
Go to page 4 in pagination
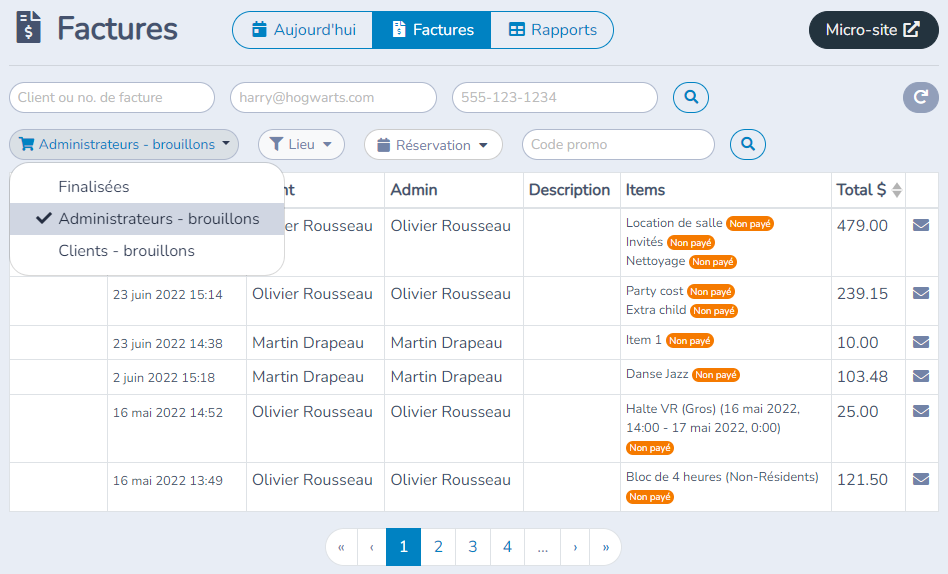point(507,547)
